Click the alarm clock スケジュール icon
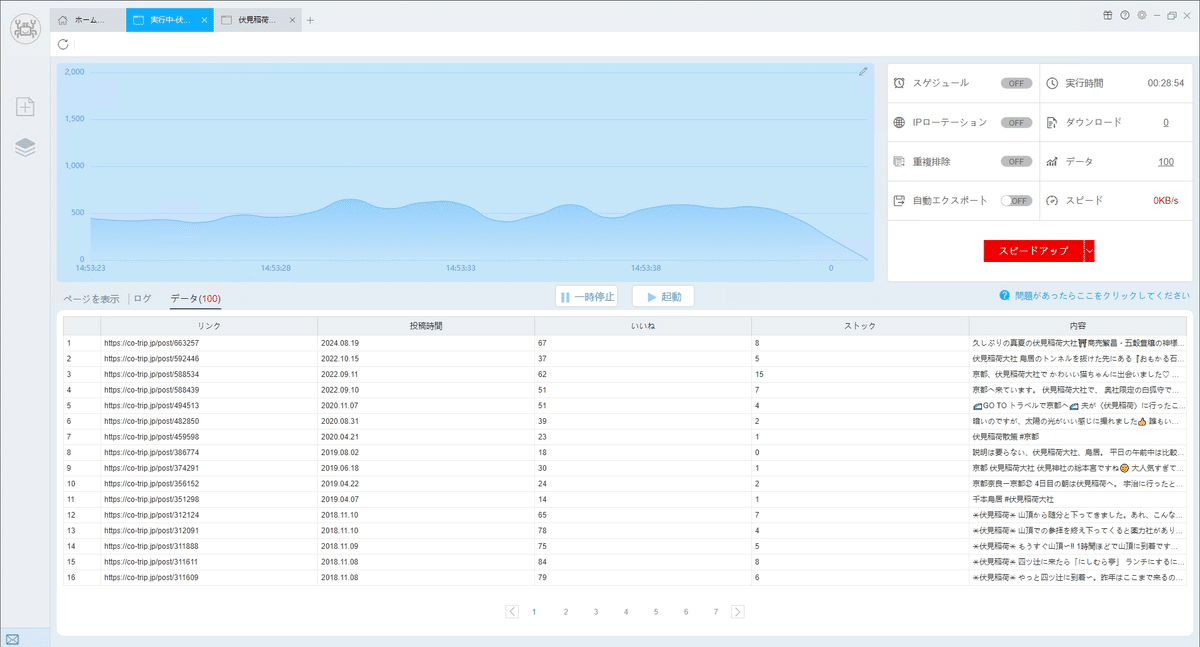 coord(900,83)
